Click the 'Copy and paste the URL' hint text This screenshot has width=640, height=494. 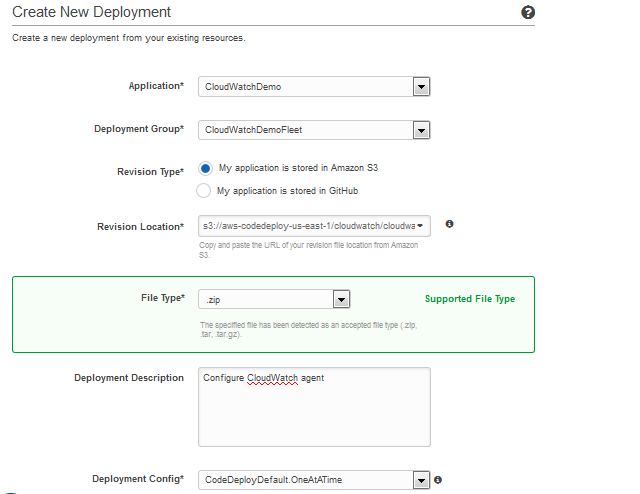[309, 250]
